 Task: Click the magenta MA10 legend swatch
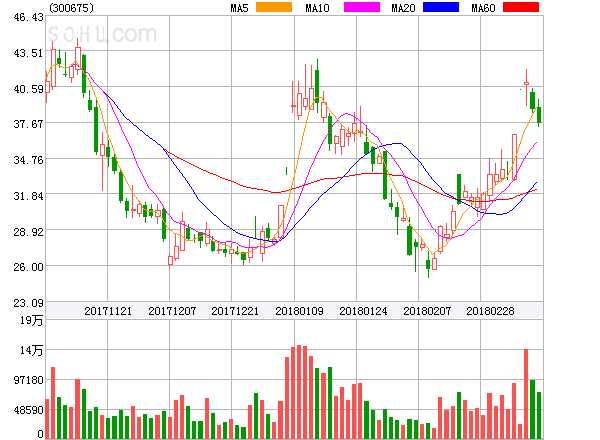click(x=362, y=7)
